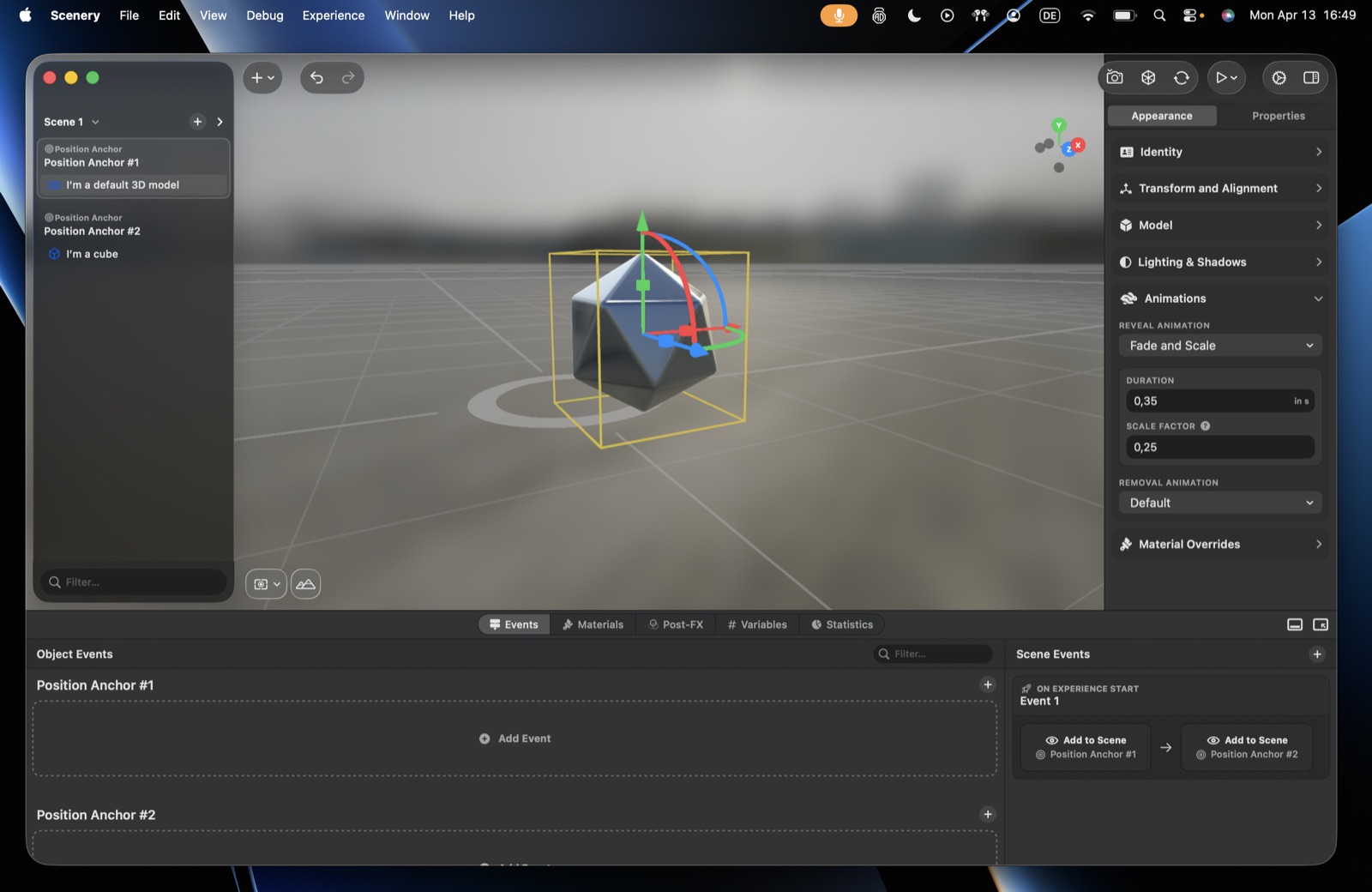This screenshot has height=892, width=1372.
Task: Open the Experience menu
Action: pos(333,15)
